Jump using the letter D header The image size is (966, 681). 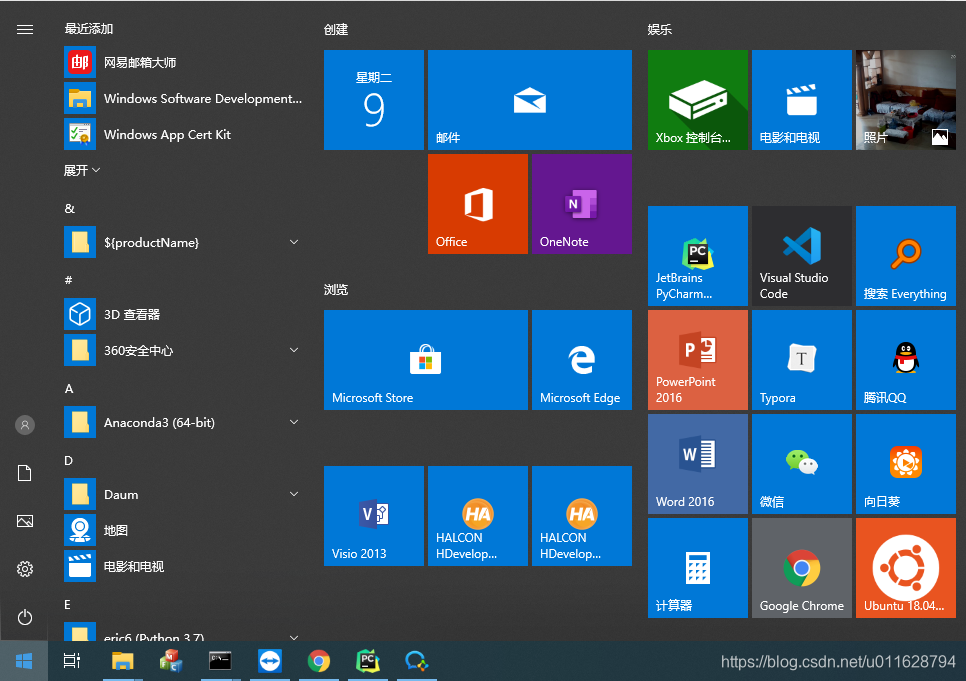point(68,461)
